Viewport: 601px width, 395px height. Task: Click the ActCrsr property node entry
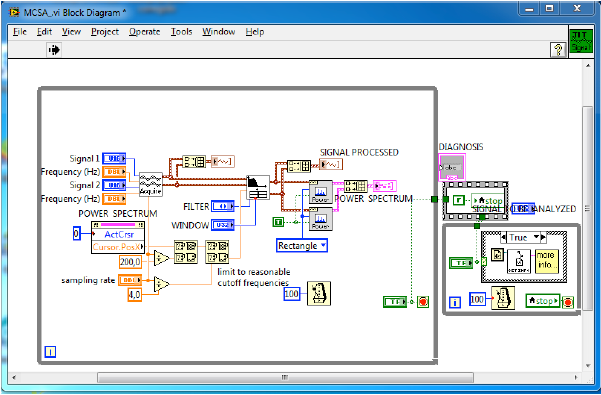[119, 234]
